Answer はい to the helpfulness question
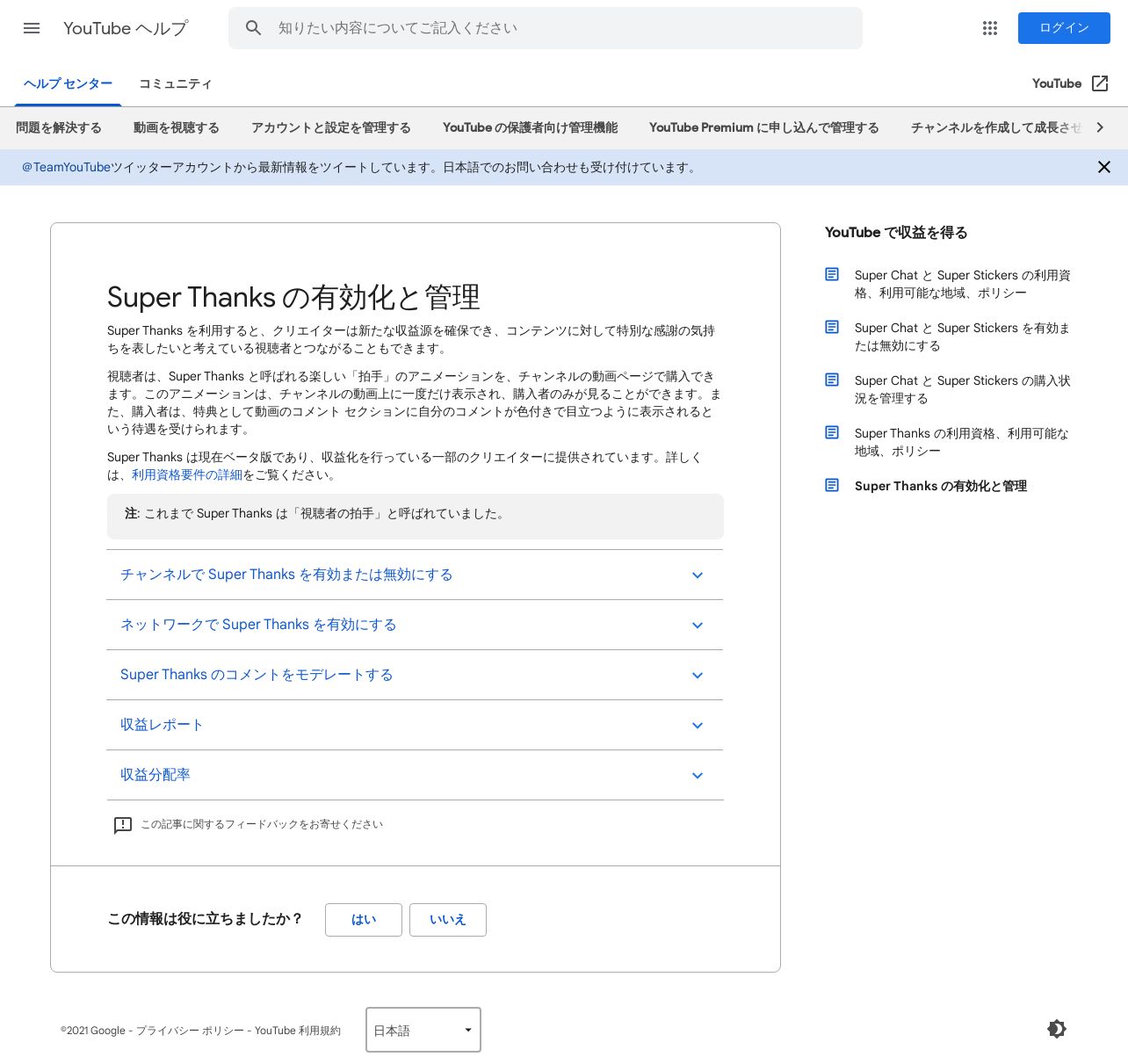Screen dimensions: 1128x1064 click(364, 920)
